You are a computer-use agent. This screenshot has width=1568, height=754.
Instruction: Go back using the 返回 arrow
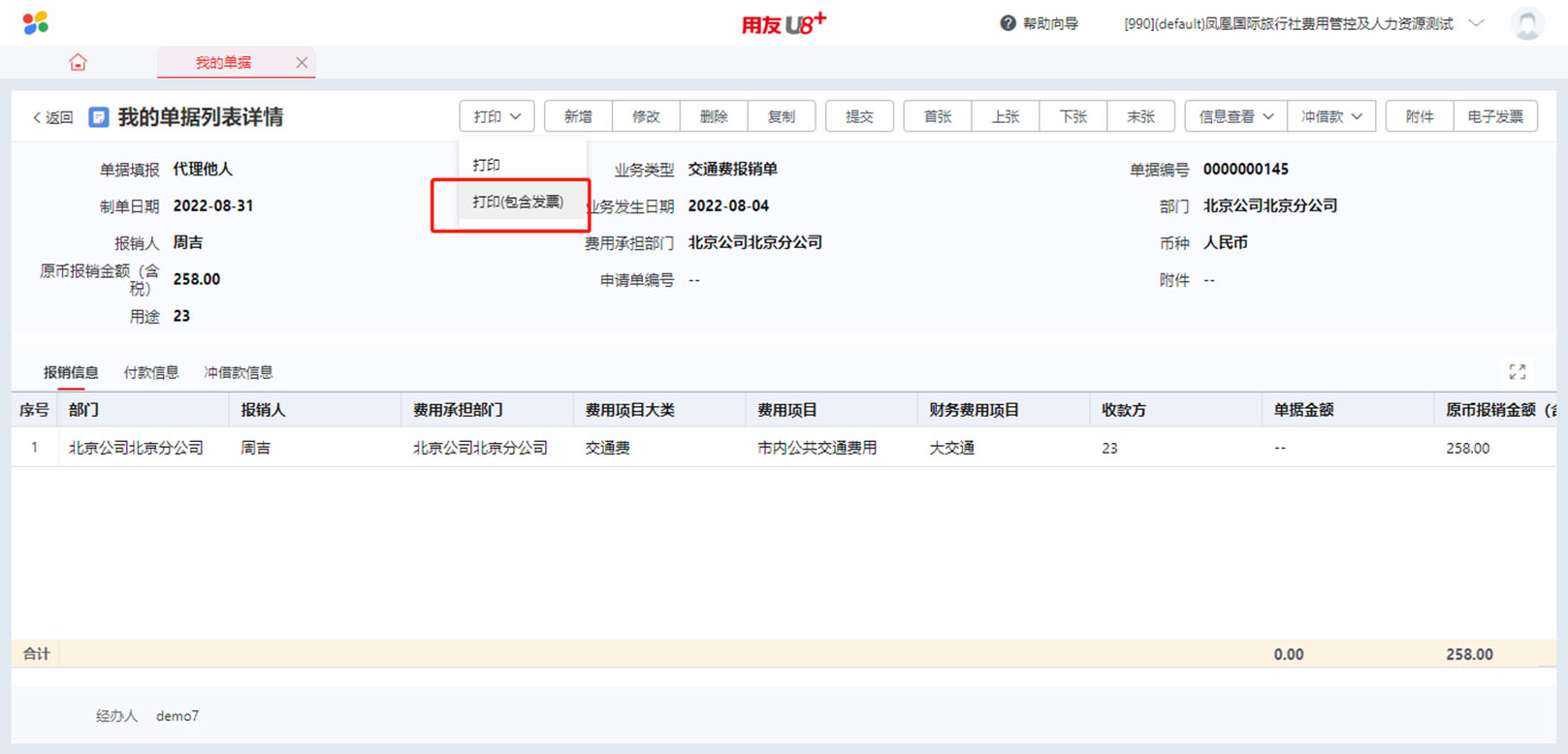coord(52,117)
